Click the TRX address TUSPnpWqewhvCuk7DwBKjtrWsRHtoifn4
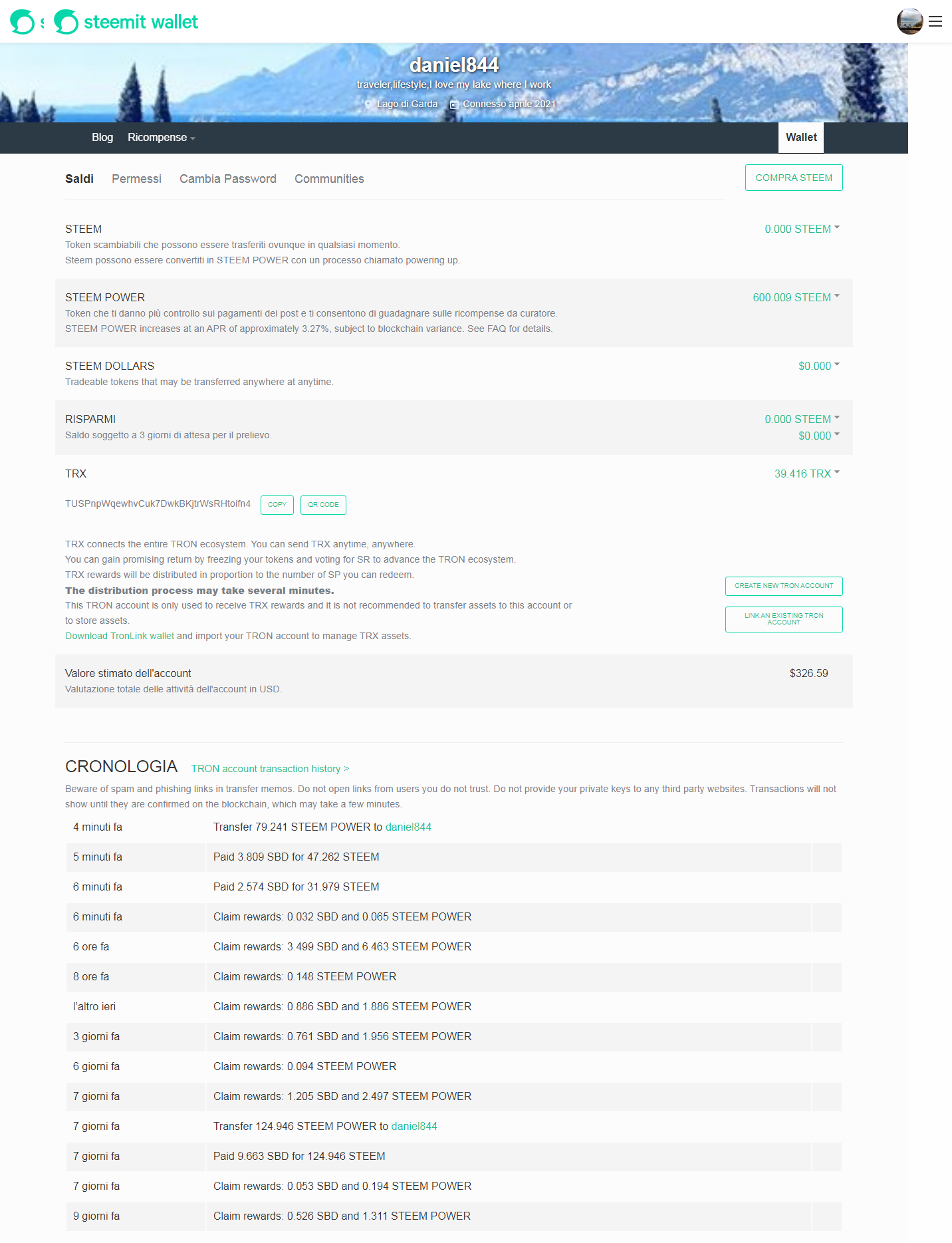This screenshot has height=1243, width=952. click(158, 503)
